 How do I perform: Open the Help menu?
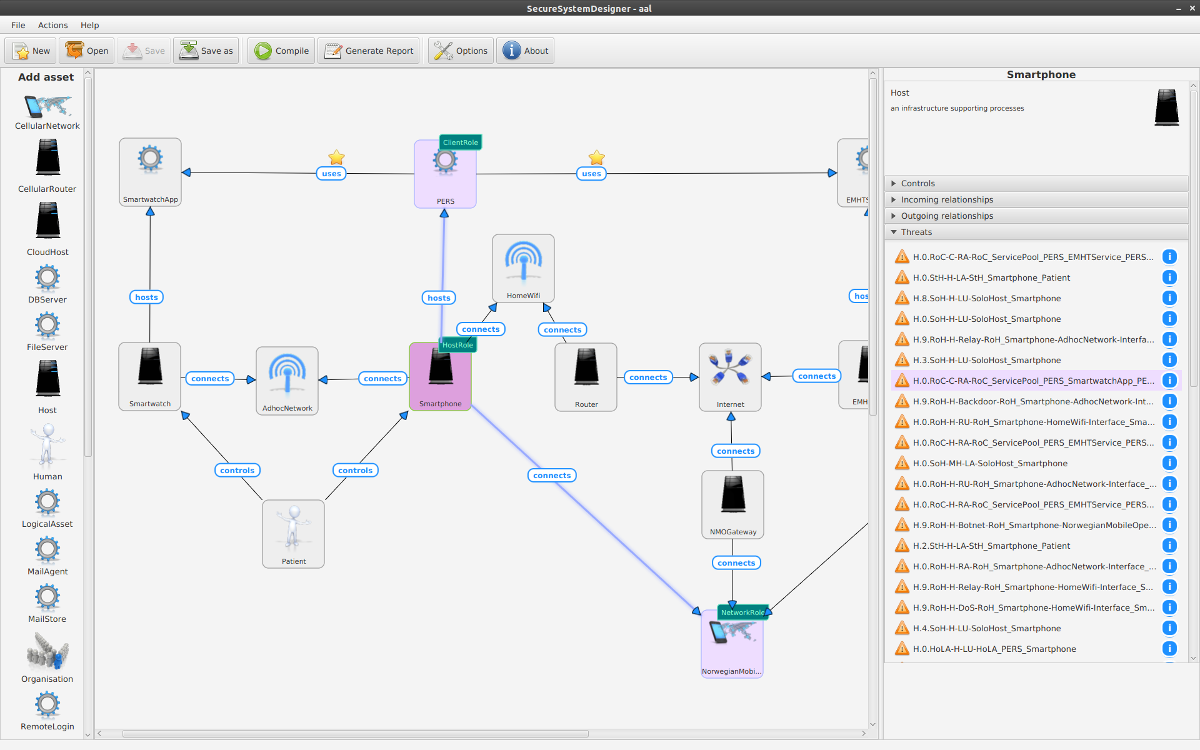90,25
